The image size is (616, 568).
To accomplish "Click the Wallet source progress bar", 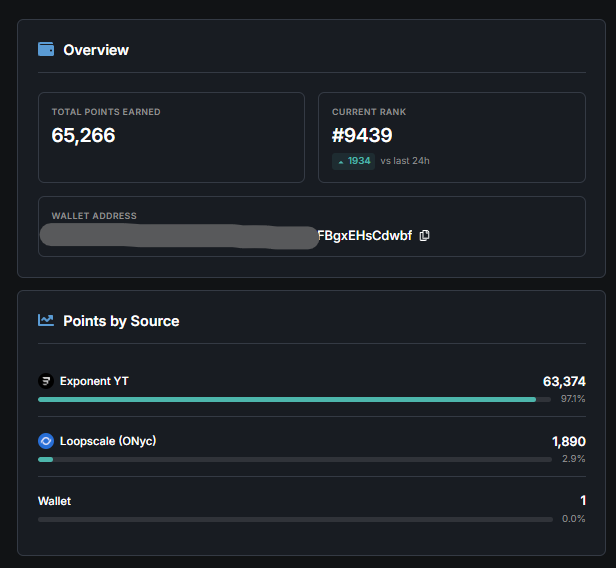I will [x=295, y=520].
